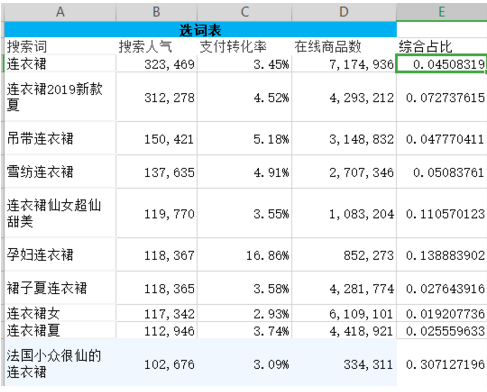The image size is (487, 392).
Task: Select the 法国小众很仙的连衣裙 cell
Action: pos(60,364)
